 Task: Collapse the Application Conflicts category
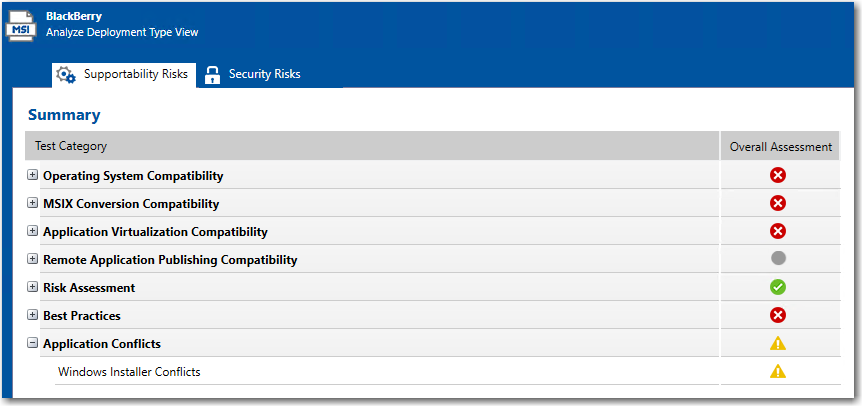(33, 344)
